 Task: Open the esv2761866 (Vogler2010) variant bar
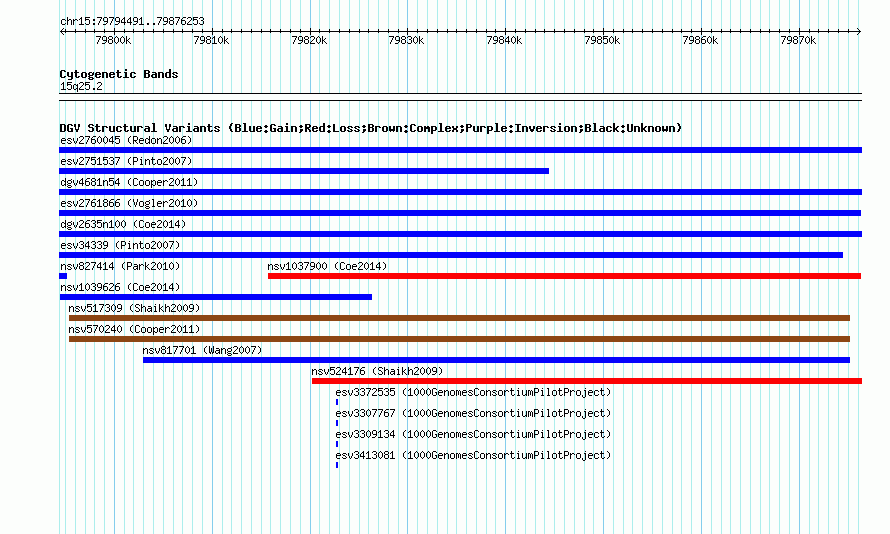pos(460,213)
